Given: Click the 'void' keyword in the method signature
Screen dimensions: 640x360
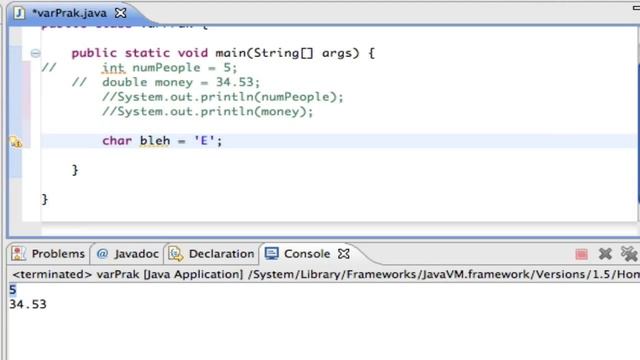Looking at the screenshot, I should (x=193, y=53).
